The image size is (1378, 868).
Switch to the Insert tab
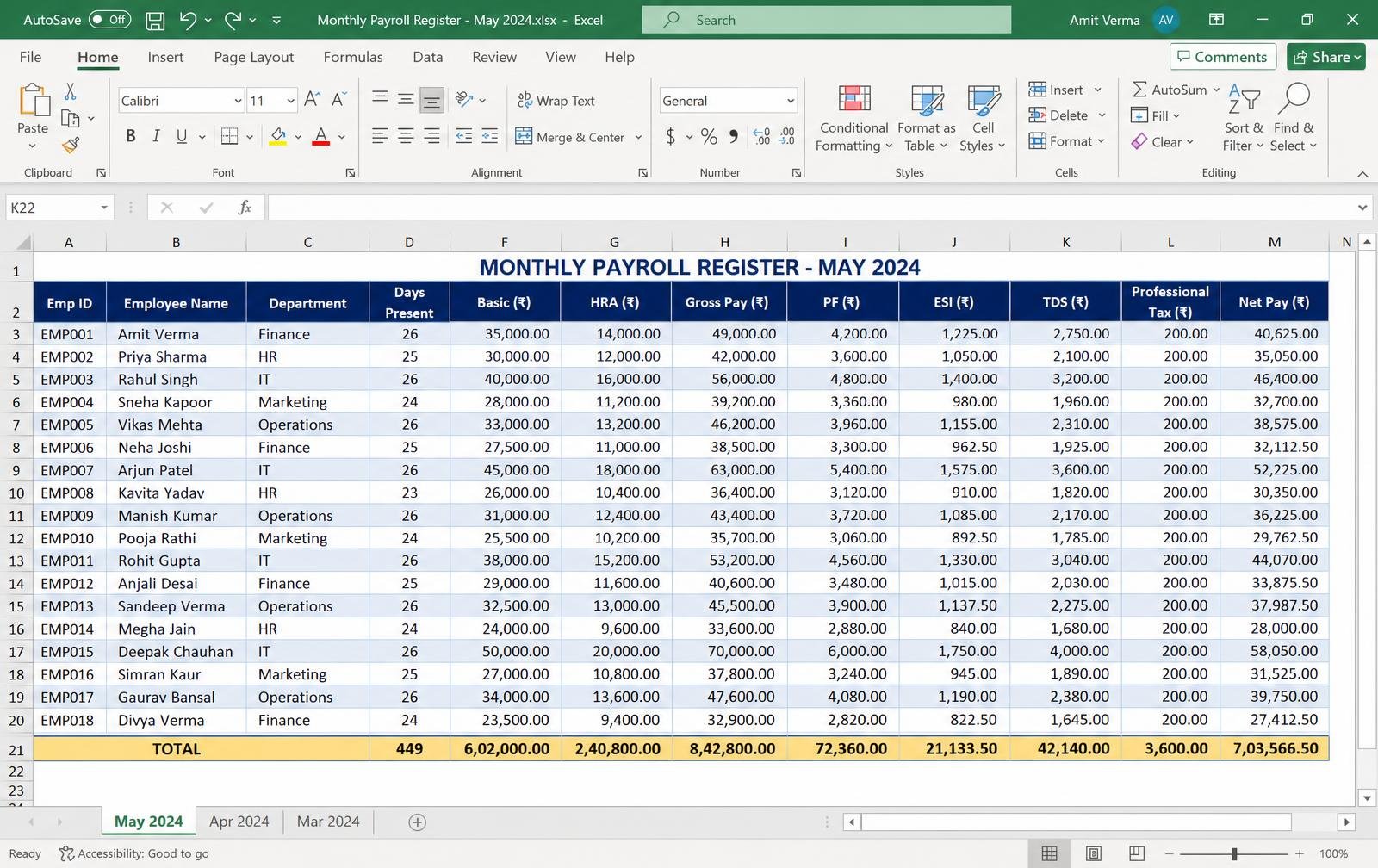(165, 57)
